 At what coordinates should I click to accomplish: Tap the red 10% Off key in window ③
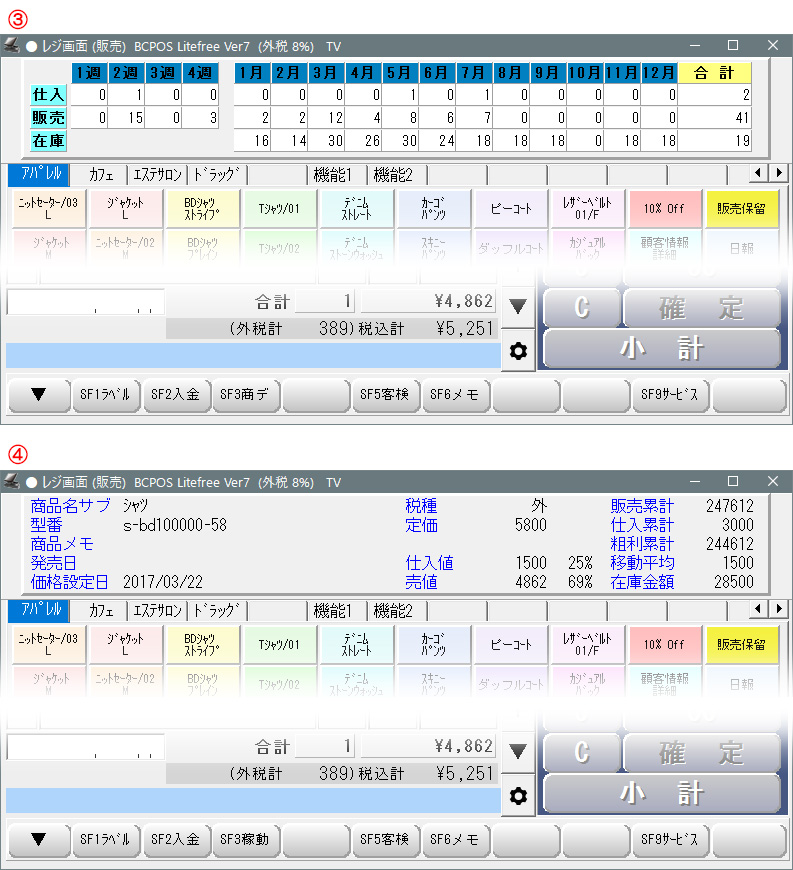[664, 209]
